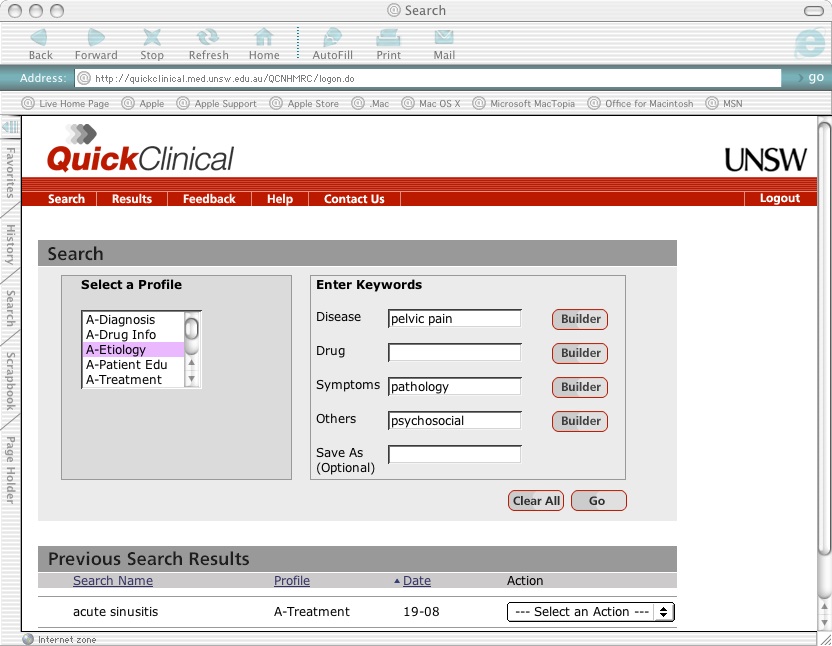Select A-Treatment in the profile list
Image resolution: width=832 pixels, height=646 pixels.
(124, 380)
